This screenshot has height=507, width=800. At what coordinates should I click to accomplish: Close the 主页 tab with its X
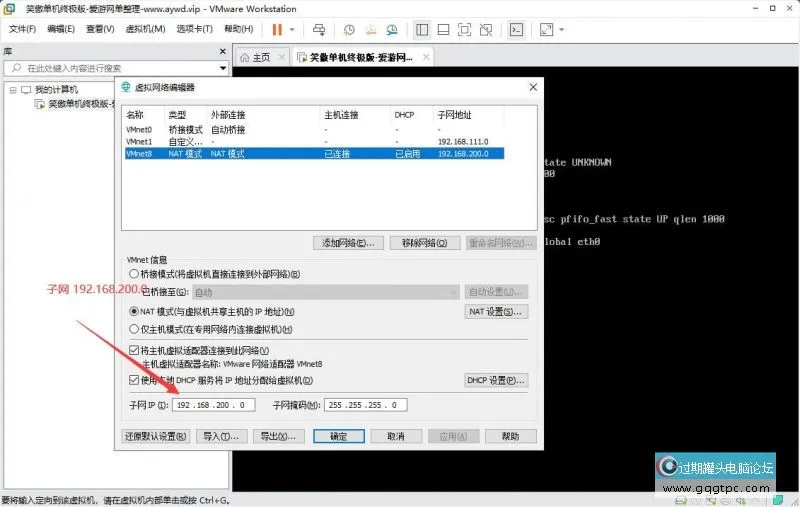[282, 58]
